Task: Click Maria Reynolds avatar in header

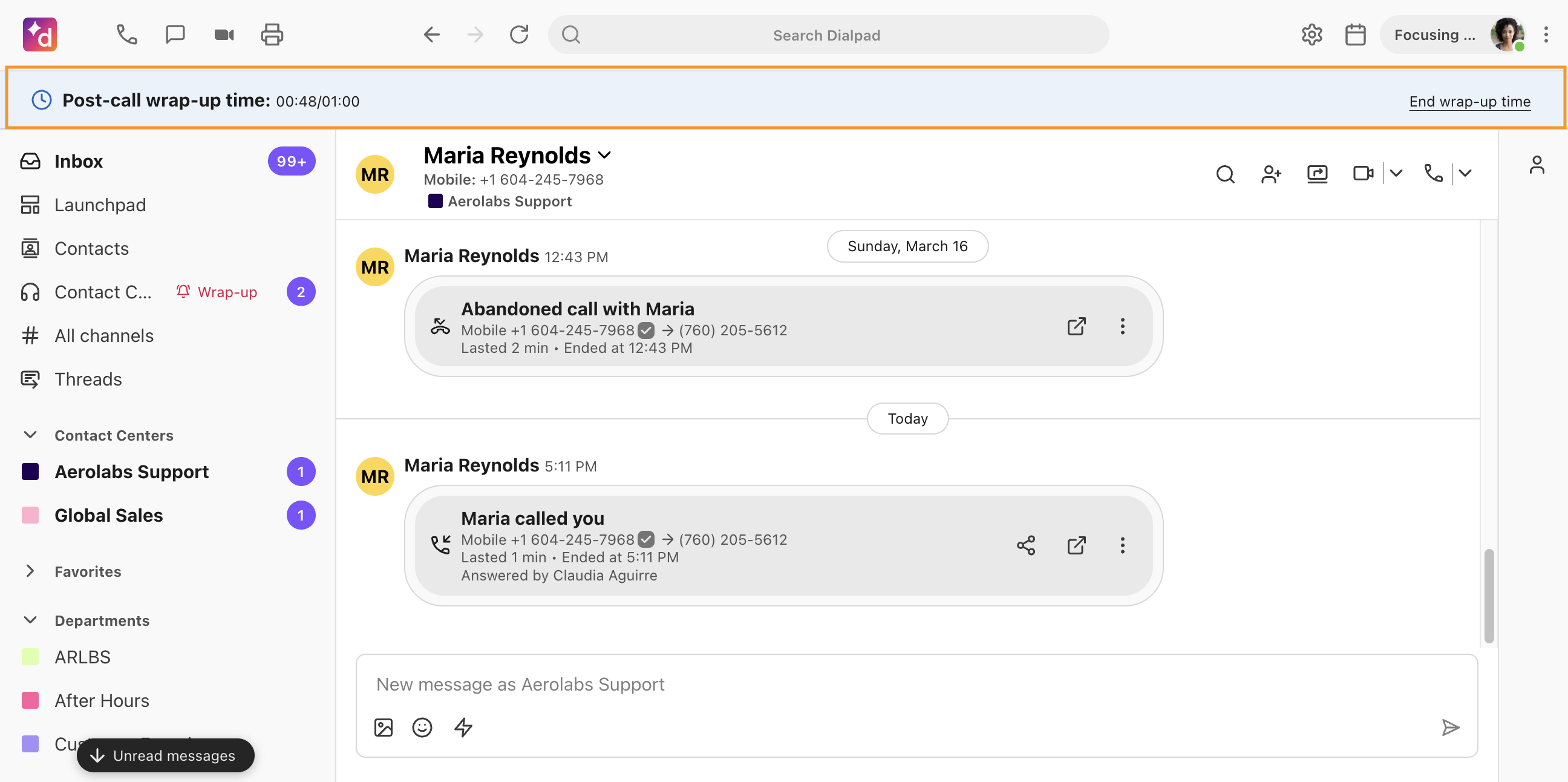Action: 375,175
